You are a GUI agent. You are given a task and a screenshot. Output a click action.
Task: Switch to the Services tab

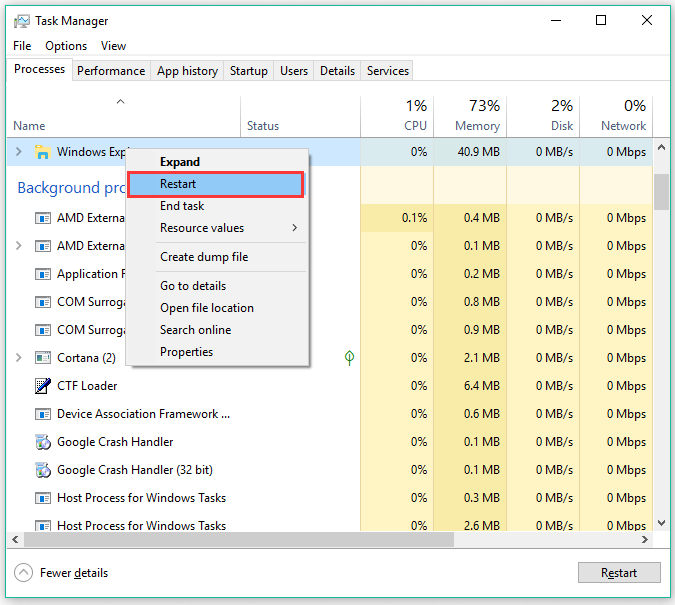click(x=388, y=71)
